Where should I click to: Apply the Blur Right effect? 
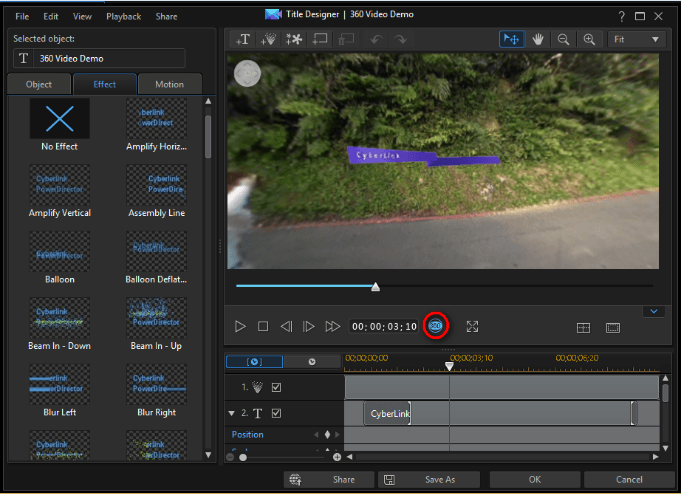(156, 385)
